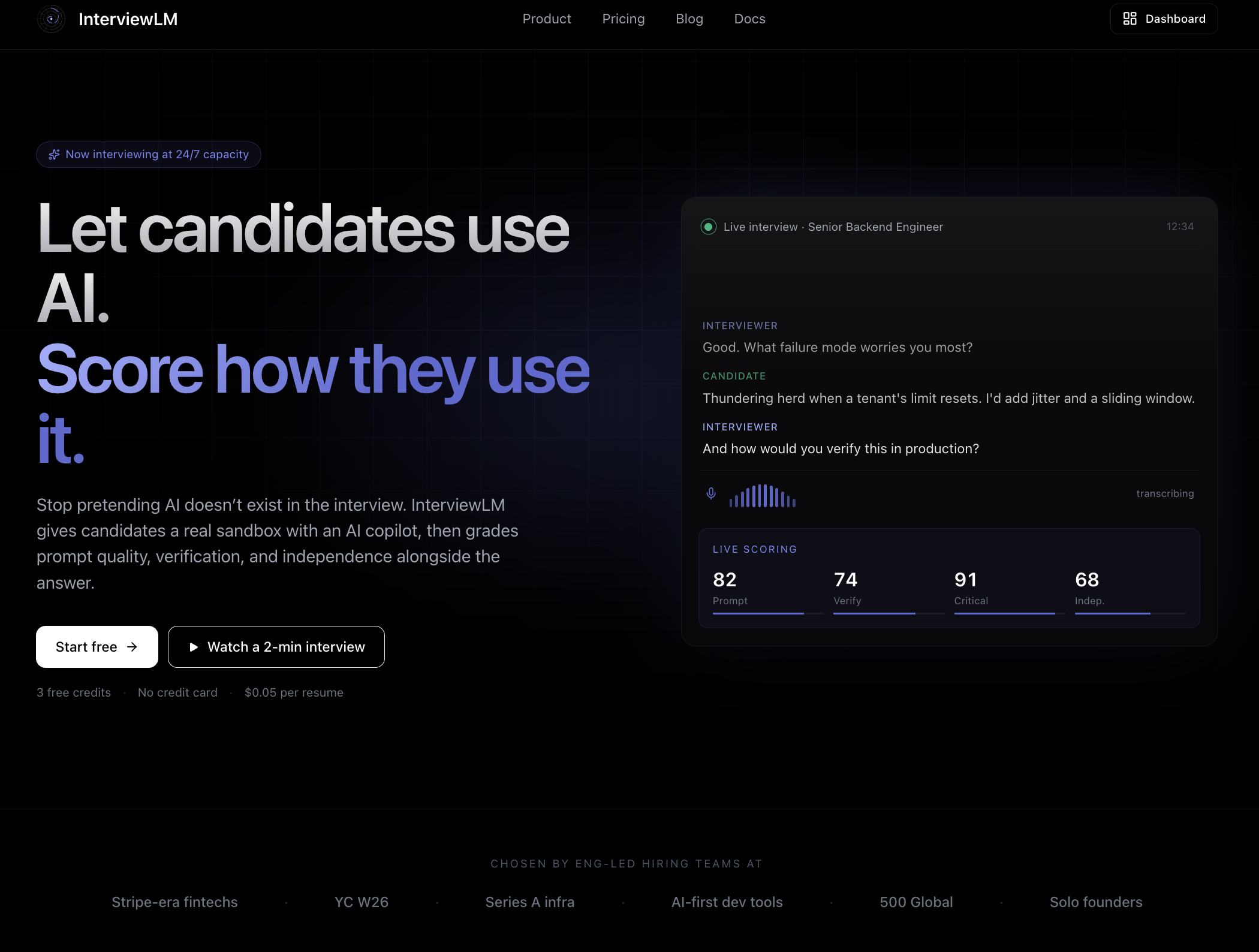The height and width of the screenshot is (952, 1259).
Task: Click Series A infra in the logo strip
Action: (530, 902)
